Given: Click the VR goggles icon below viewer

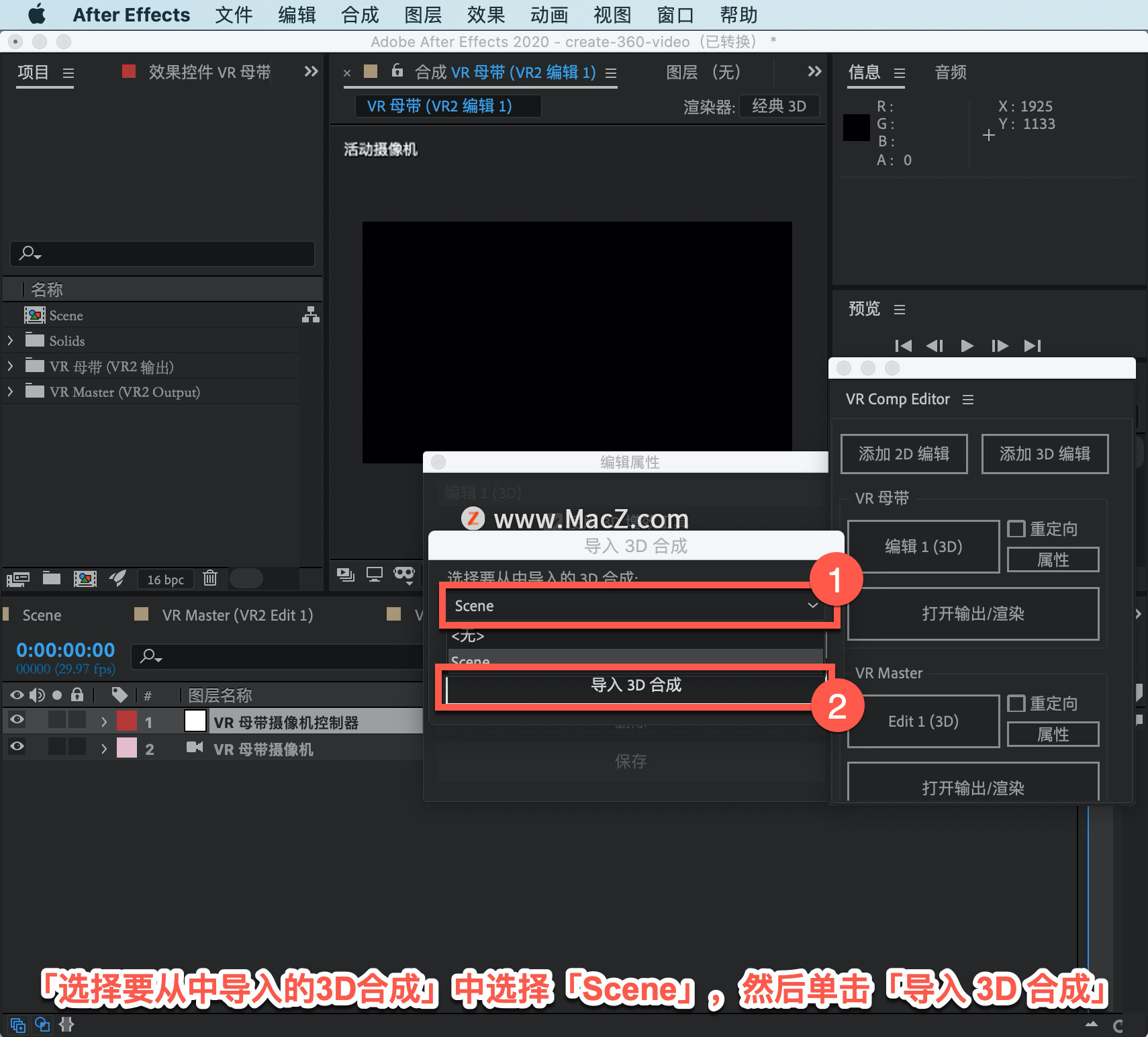Looking at the screenshot, I should (404, 574).
